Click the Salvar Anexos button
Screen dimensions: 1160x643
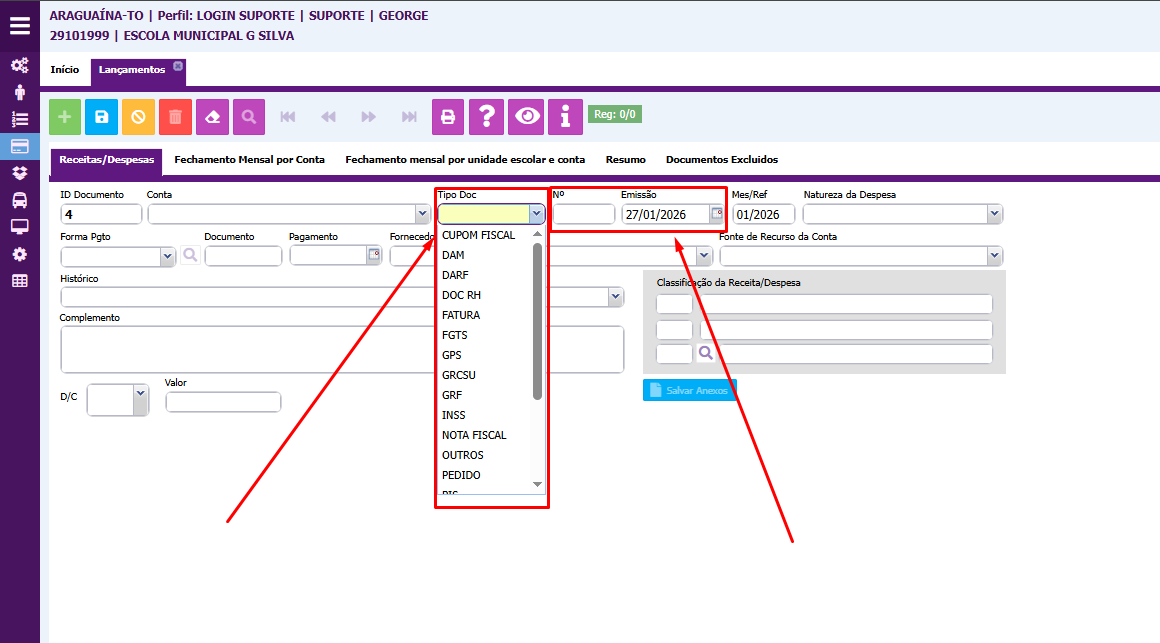689,390
